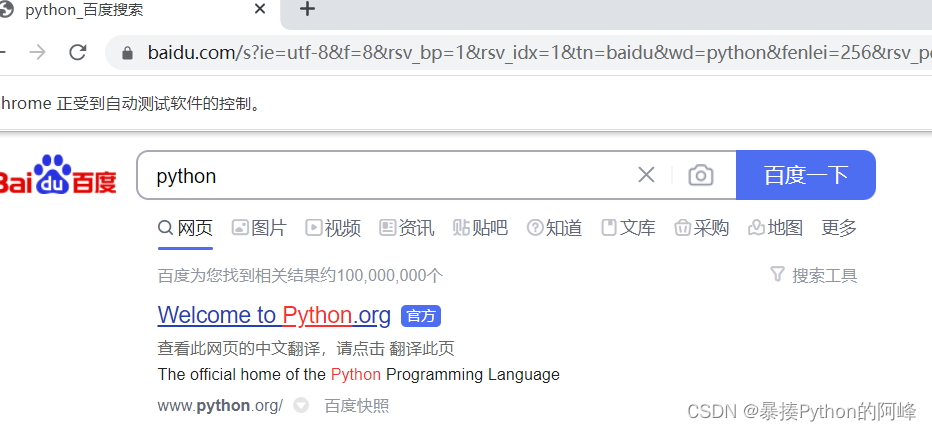This screenshot has height=431, width=932.
Task: View site info via the padlock icon
Action: tap(127, 54)
